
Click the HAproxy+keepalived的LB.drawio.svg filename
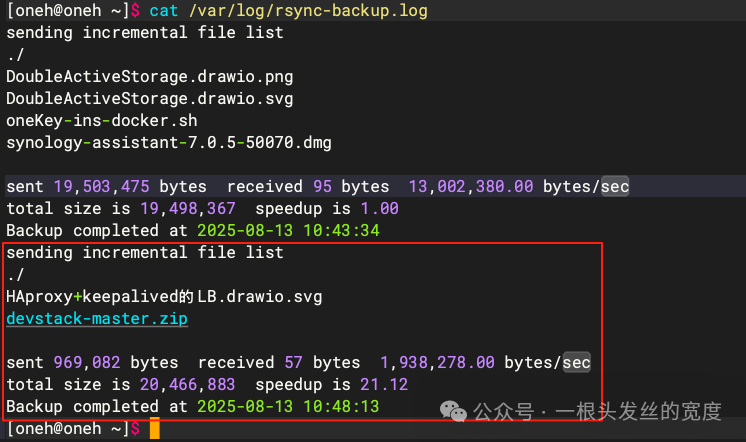click(164, 297)
